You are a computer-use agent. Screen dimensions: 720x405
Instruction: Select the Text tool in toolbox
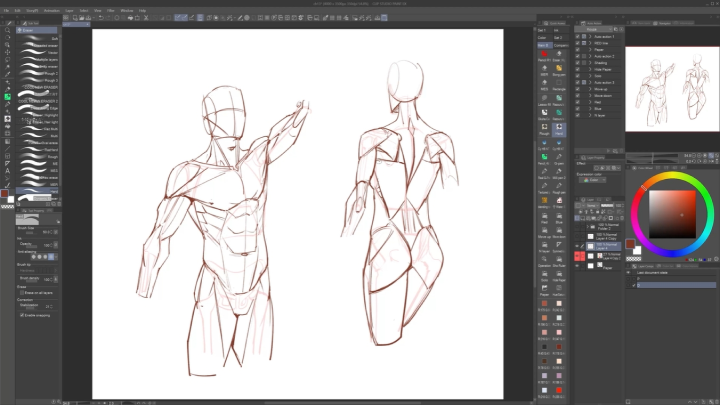pos(7,171)
